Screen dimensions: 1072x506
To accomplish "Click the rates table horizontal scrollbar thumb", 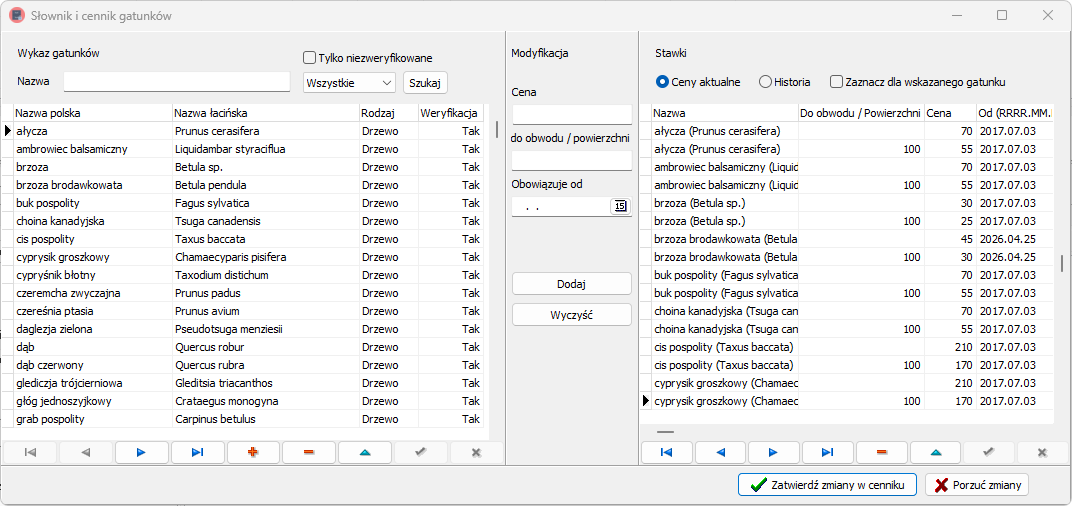I will pos(665,432).
